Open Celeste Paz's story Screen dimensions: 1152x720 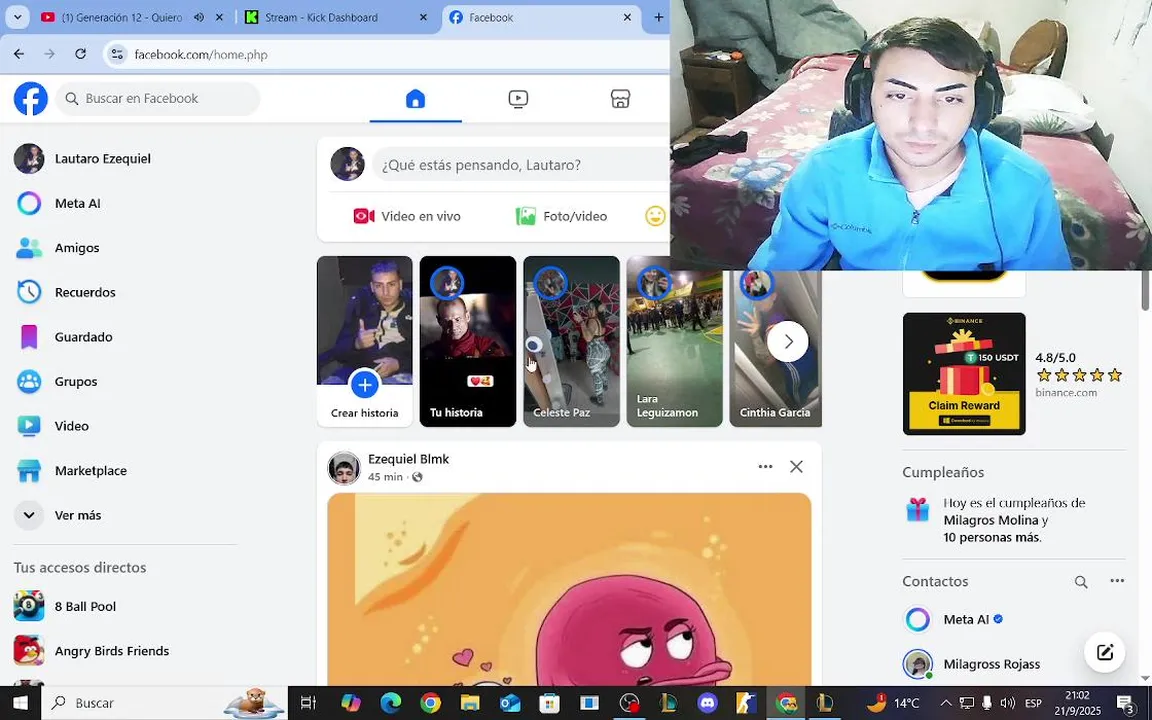[571, 342]
